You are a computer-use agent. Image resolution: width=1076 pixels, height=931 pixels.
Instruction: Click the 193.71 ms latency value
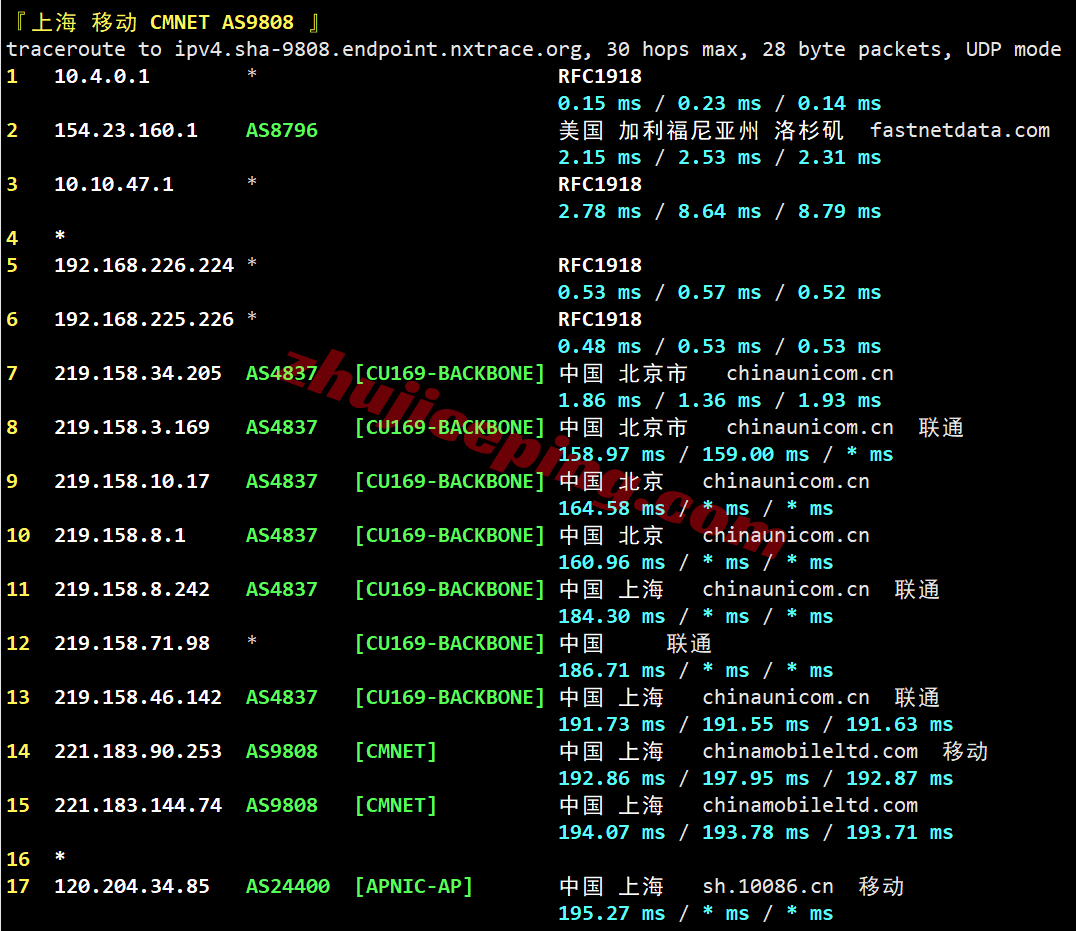point(900,833)
